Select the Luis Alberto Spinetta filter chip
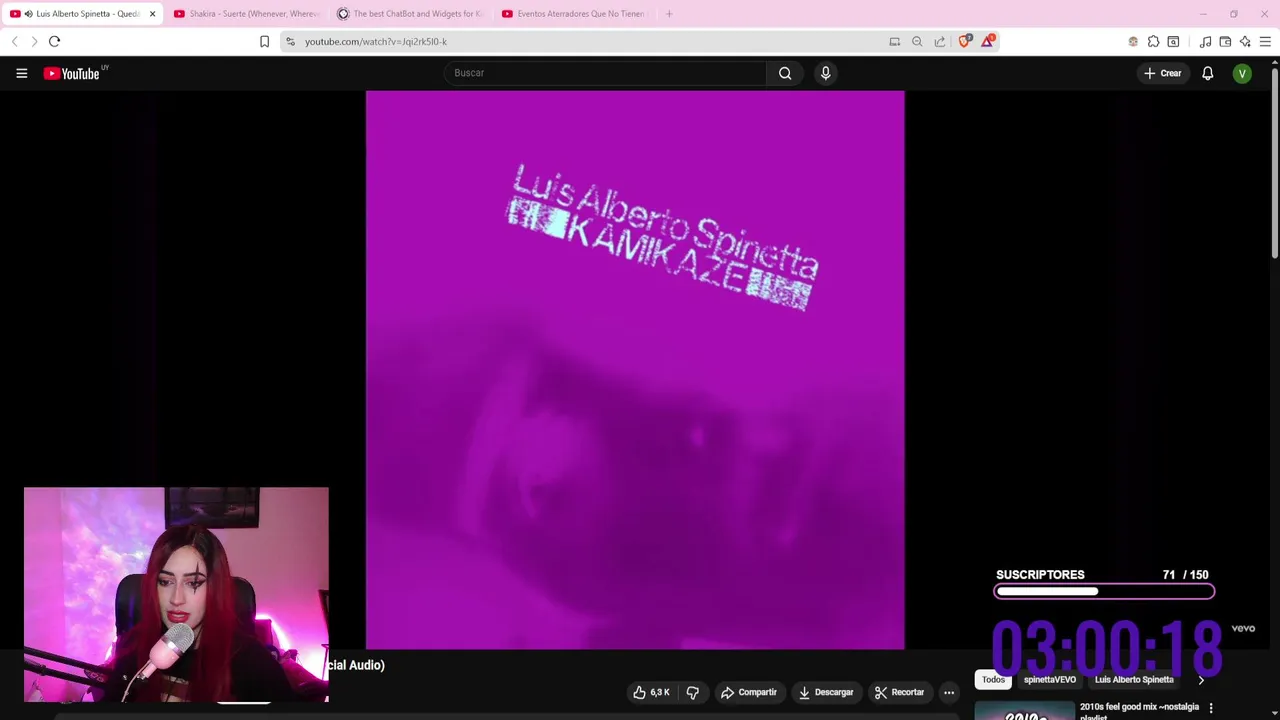This screenshot has width=1280, height=720. 1134,680
